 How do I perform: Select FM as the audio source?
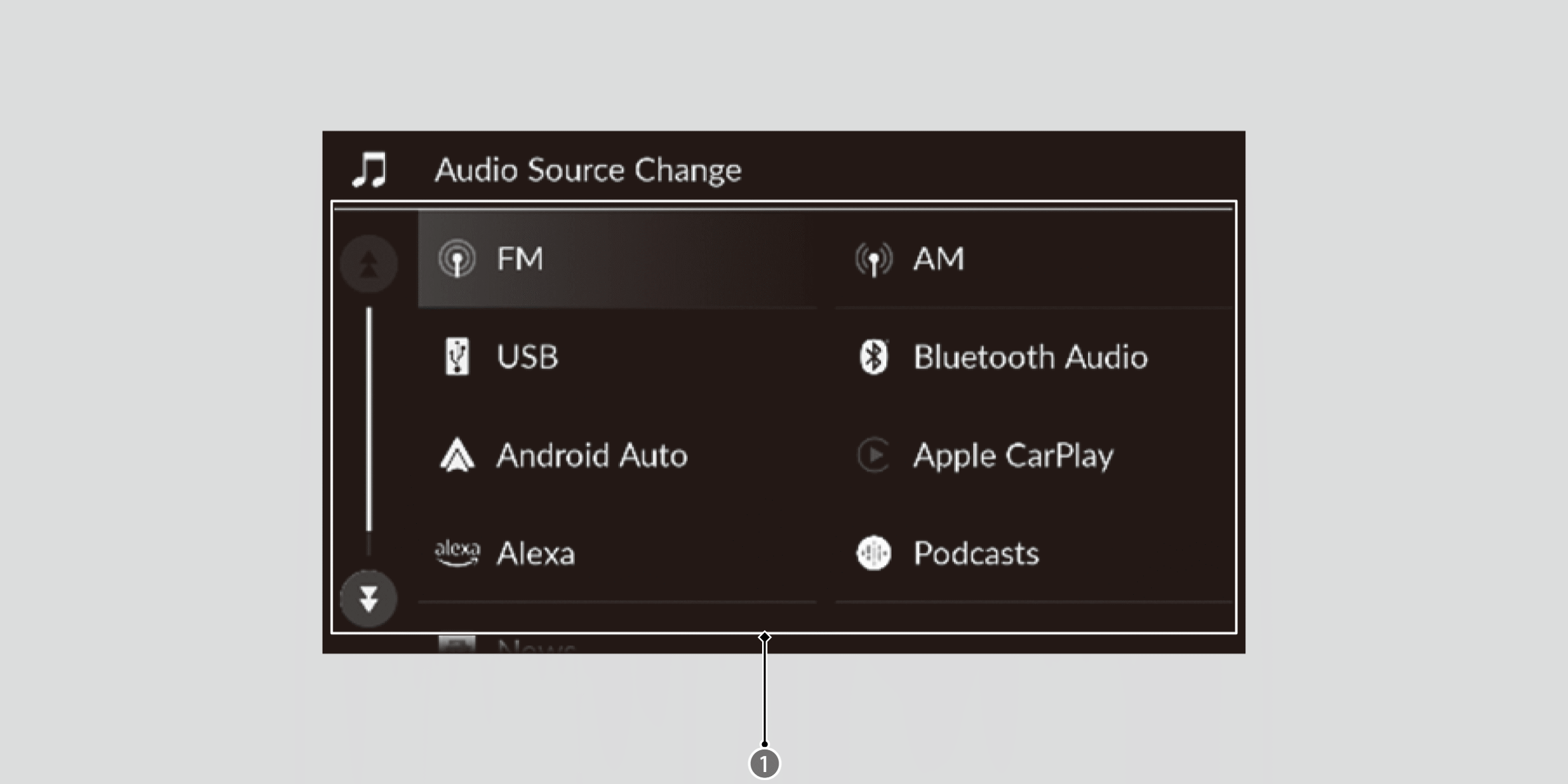click(x=520, y=259)
